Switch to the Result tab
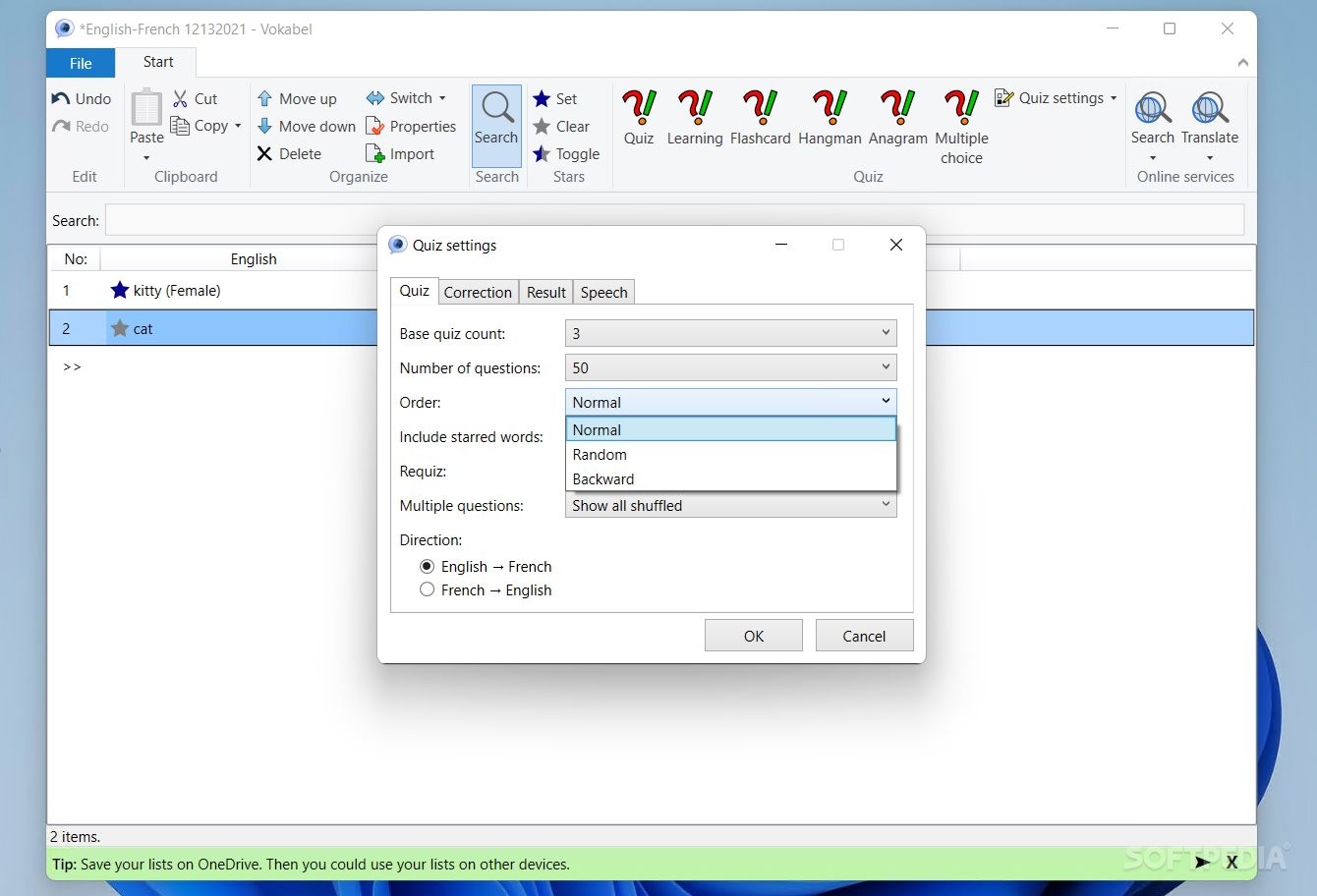1317x896 pixels. click(546, 292)
